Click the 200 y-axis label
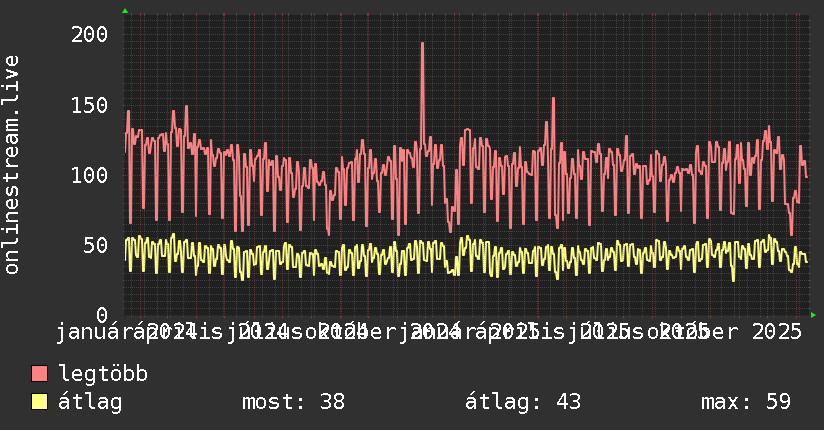This screenshot has width=824, height=430. [89, 35]
